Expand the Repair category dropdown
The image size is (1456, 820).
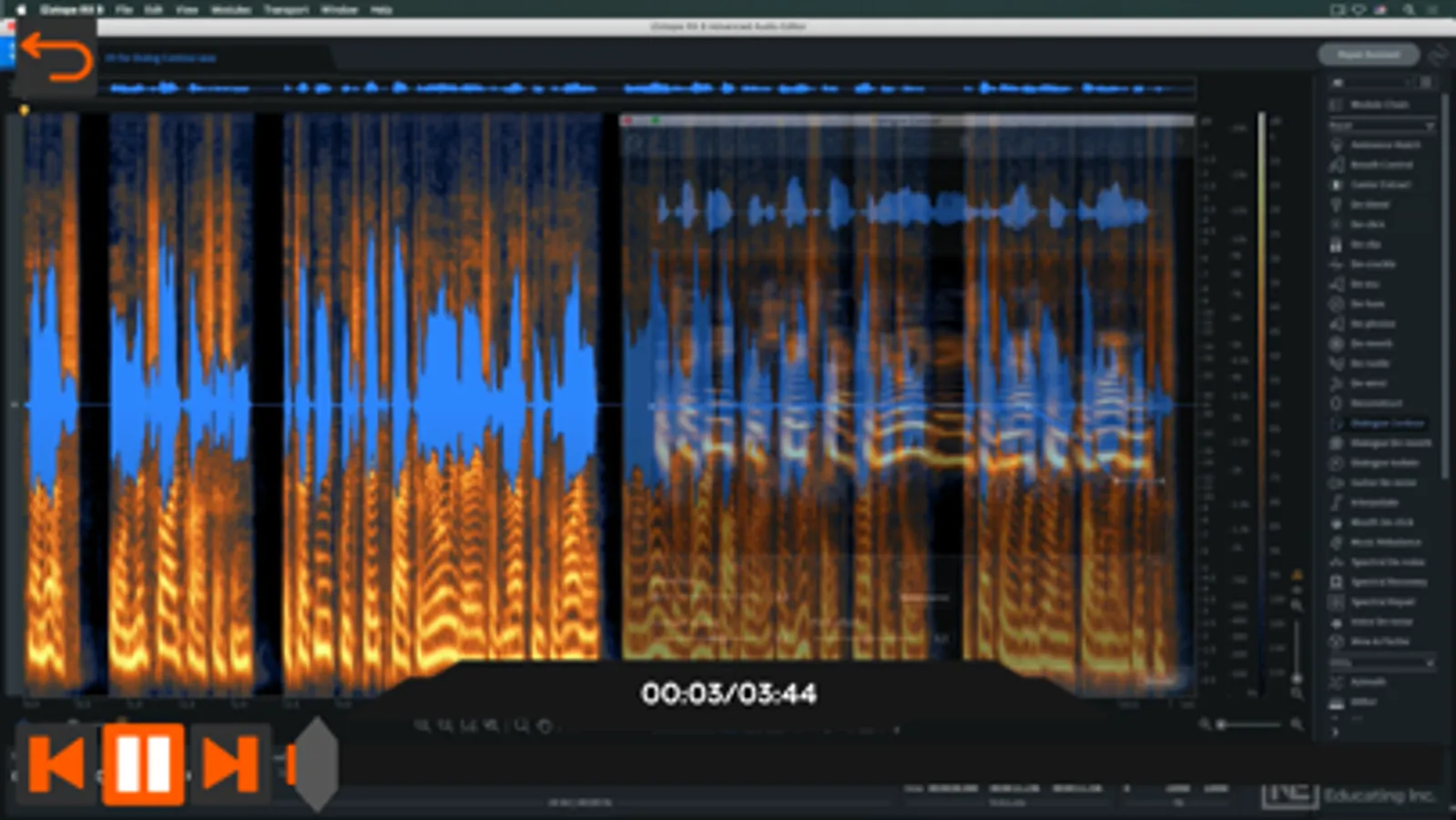(x=1381, y=125)
